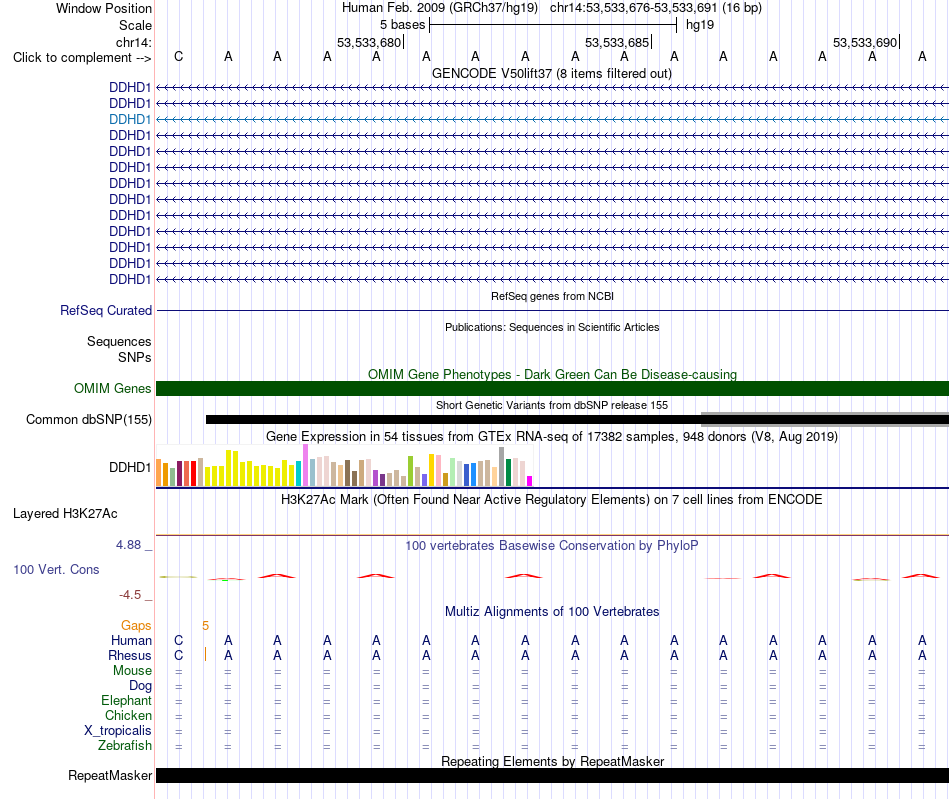This screenshot has width=950, height=799.
Task: Select the Elephant alignment row label
Action: (x=126, y=700)
